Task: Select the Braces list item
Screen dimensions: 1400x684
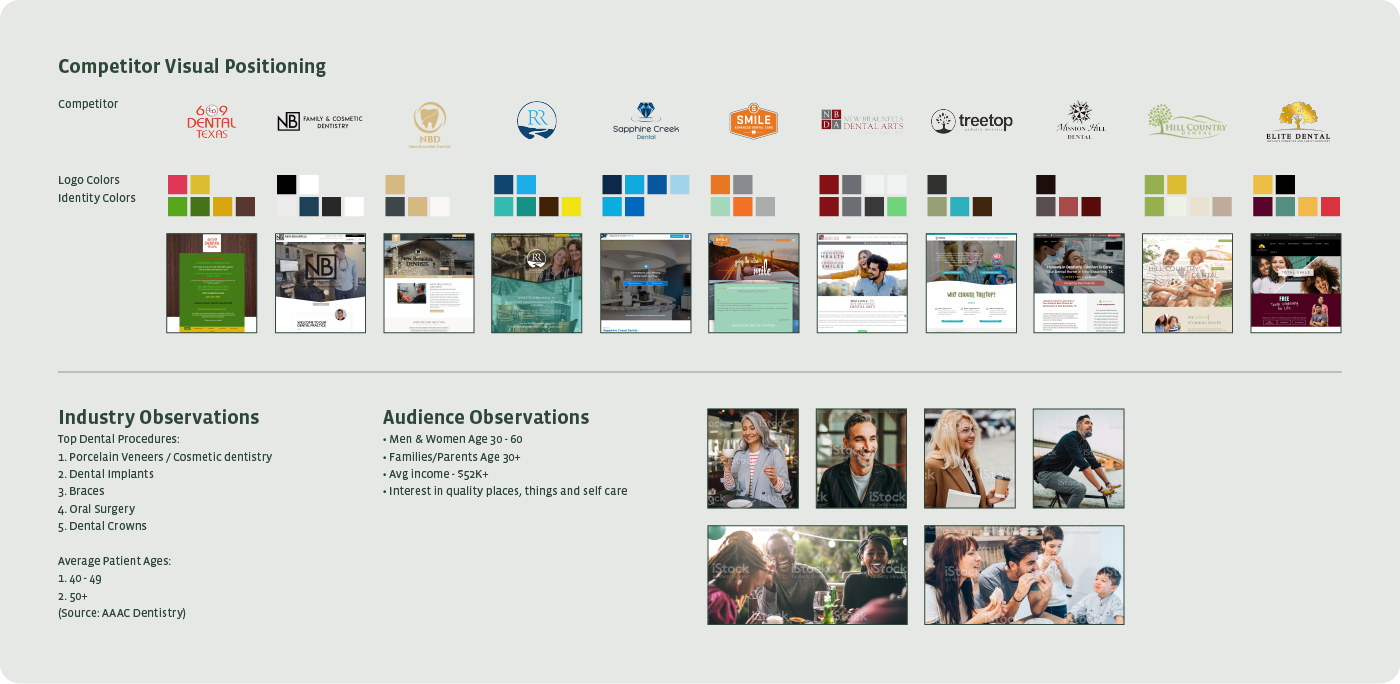Action: tap(81, 491)
